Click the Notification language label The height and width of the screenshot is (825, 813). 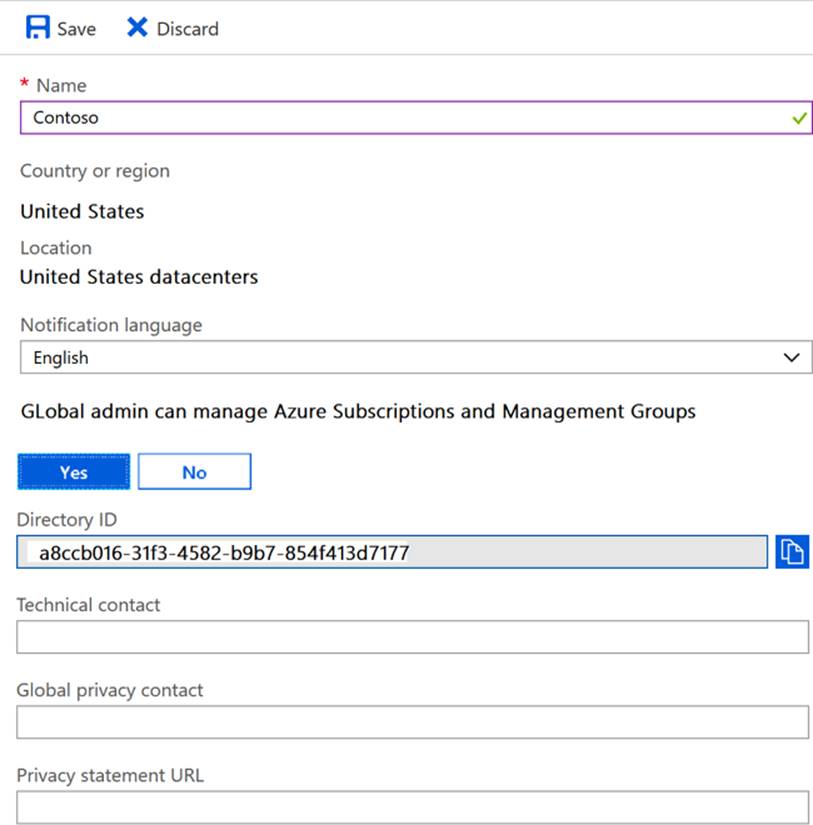(x=111, y=325)
